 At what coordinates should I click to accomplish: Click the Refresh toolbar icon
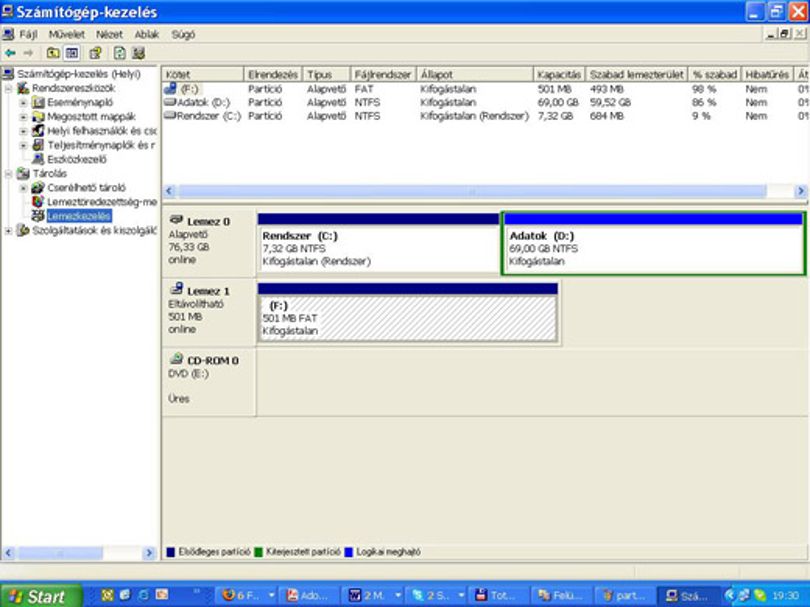(119, 53)
